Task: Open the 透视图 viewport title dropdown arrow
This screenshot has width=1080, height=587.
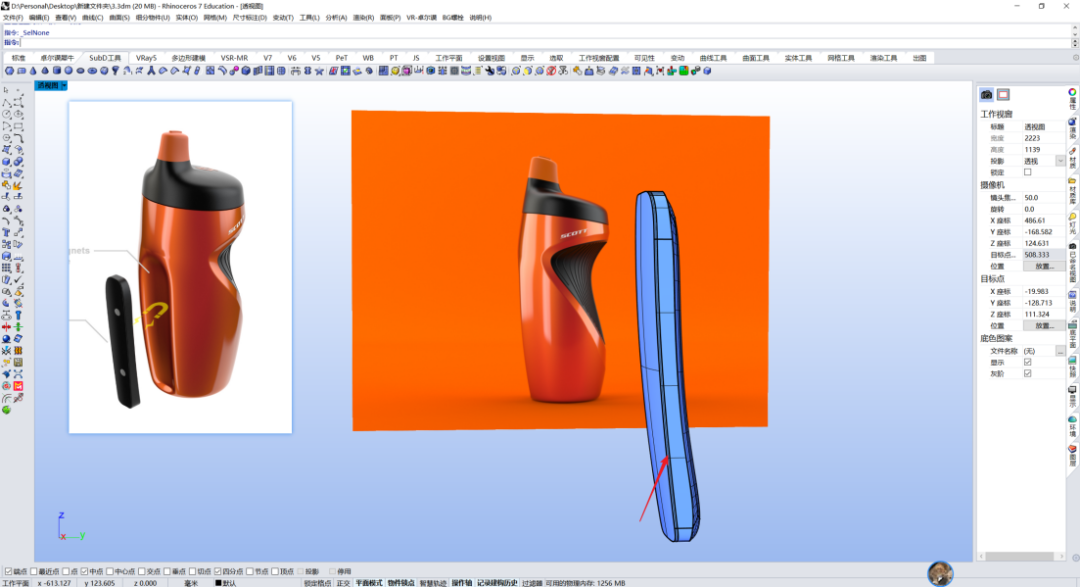Action: pyautogui.click(x=63, y=85)
